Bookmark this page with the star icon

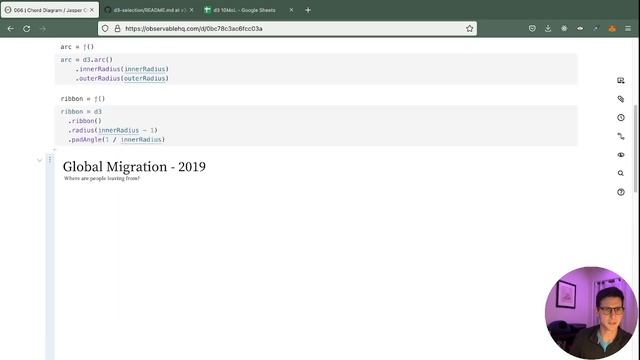(x=469, y=29)
